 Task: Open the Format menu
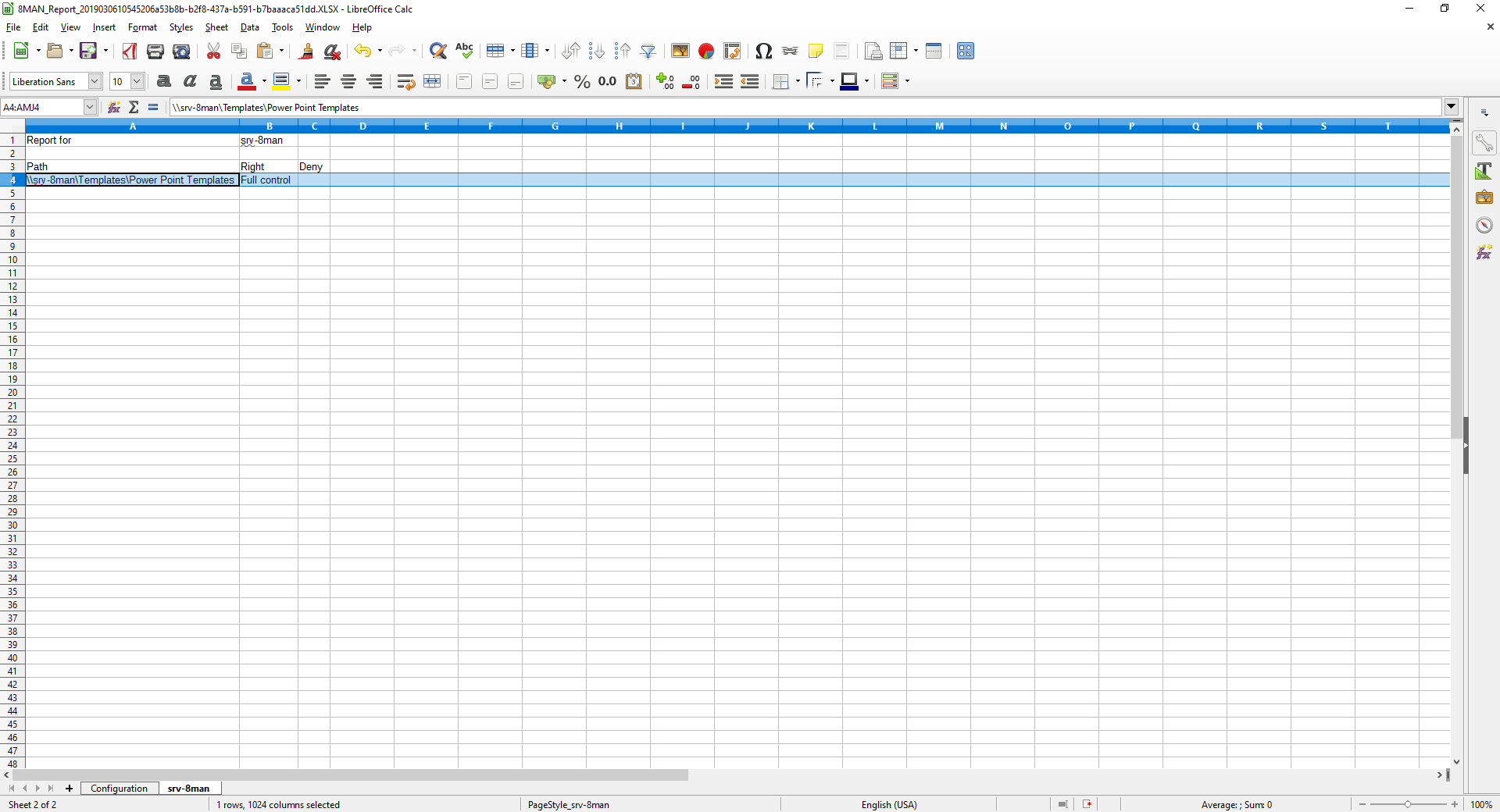pyautogui.click(x=142, y=27)
